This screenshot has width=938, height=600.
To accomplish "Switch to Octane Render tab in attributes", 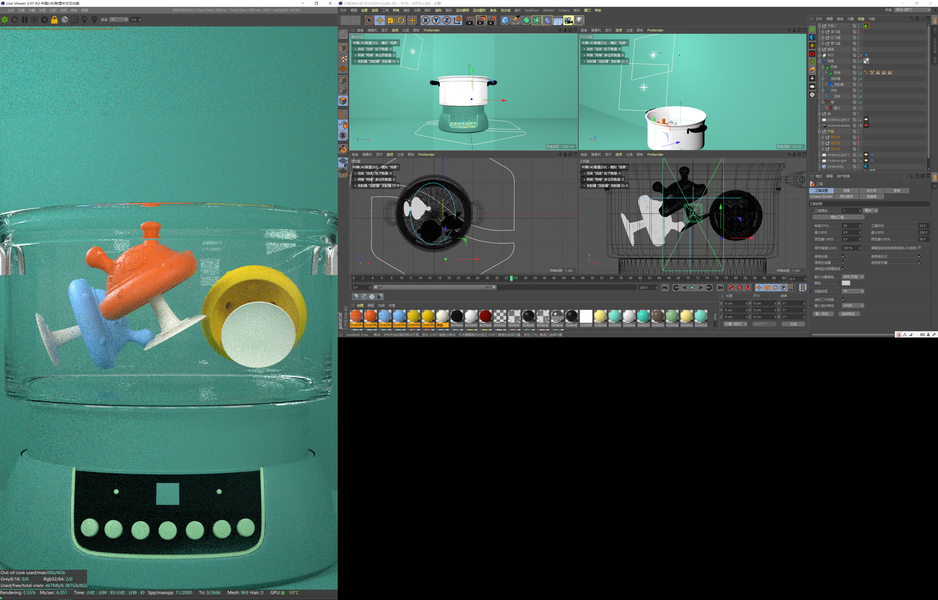I will [x=821, y=196].
